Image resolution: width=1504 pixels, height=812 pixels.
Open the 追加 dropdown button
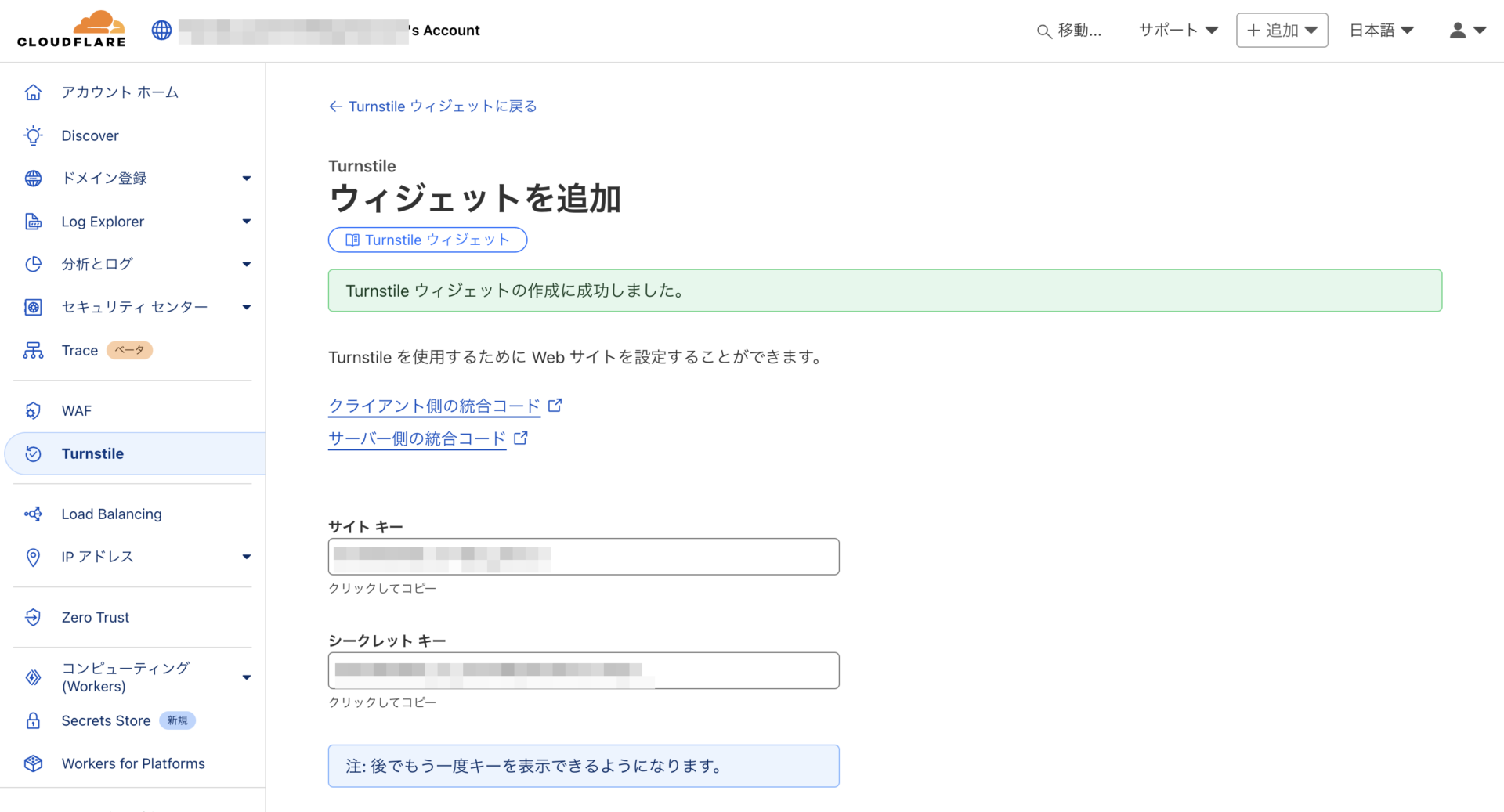[x=1282, y=31]
